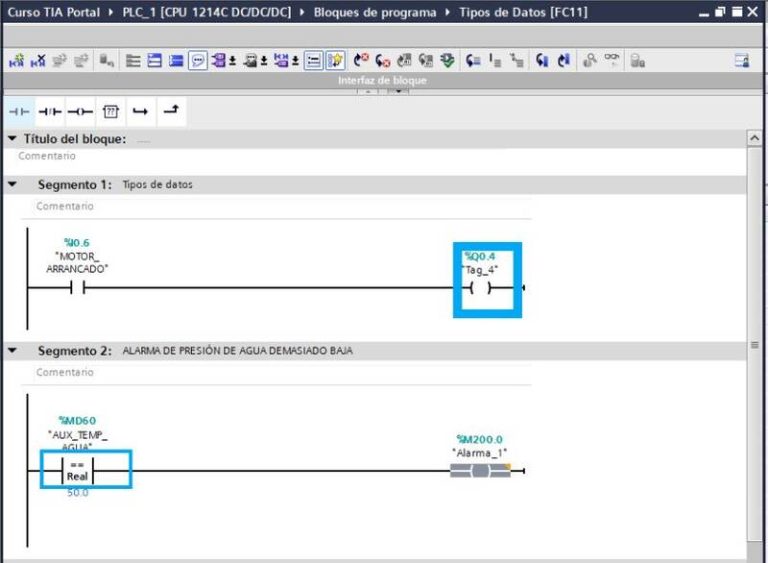Open the dropdown next to network comments icon

click(264, 61)
